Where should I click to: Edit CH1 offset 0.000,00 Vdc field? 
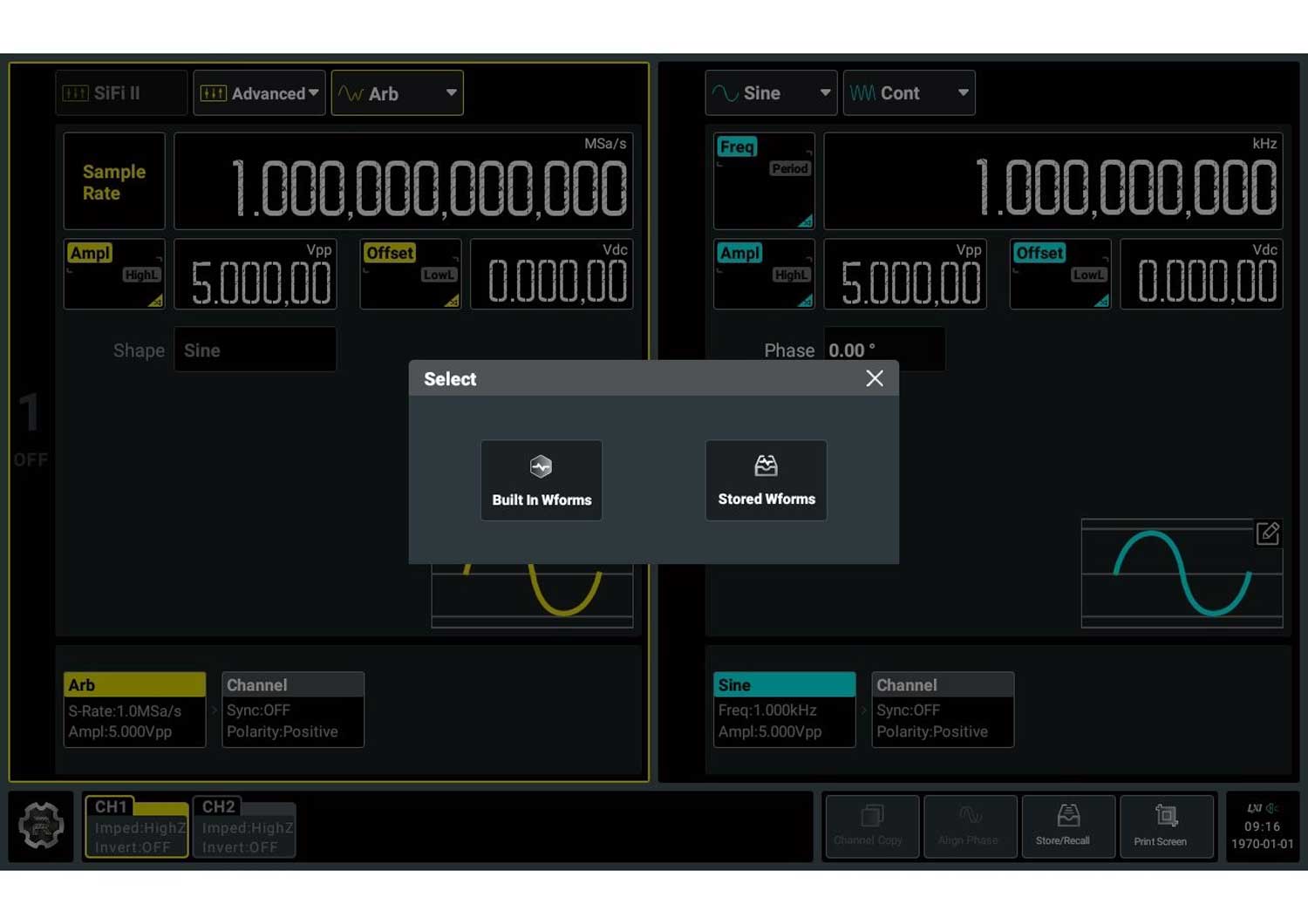pos(552,274)
